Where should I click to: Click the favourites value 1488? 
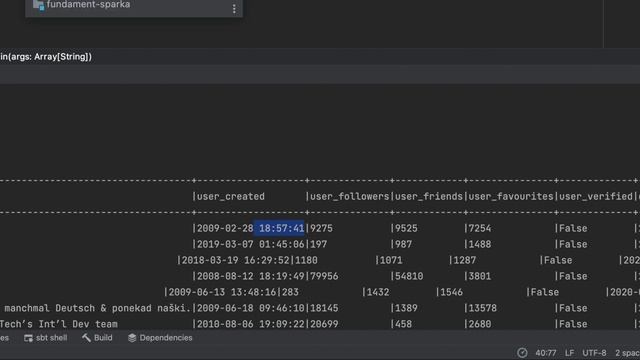[x=480, y=244]
